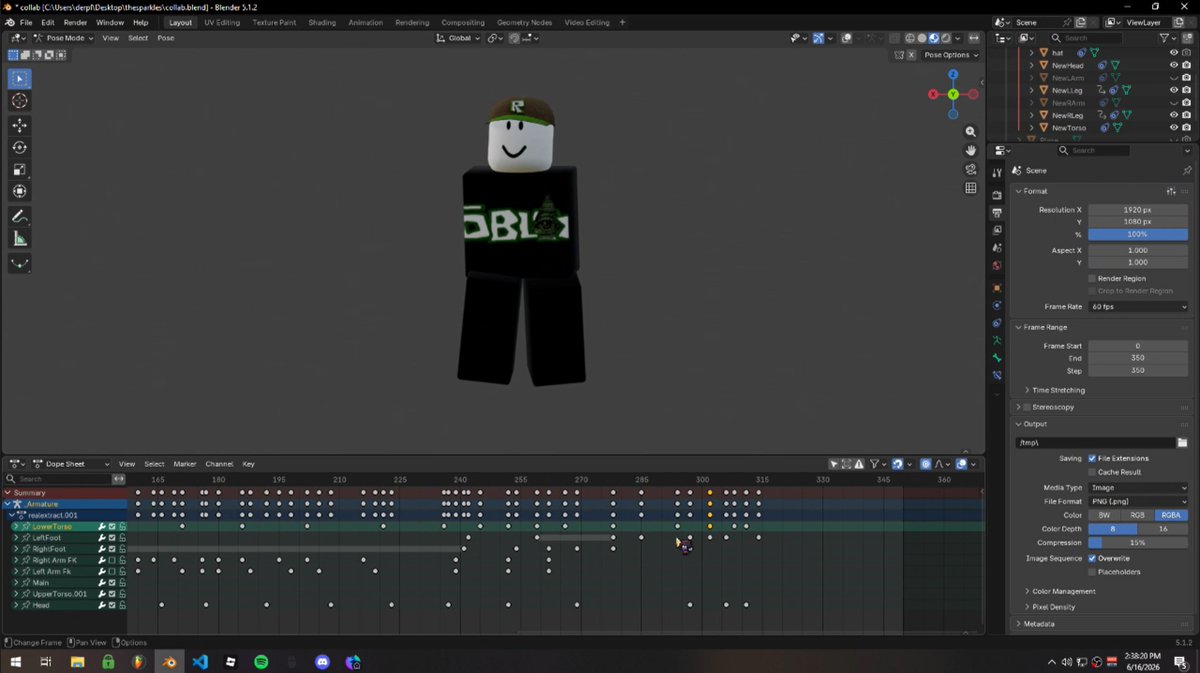Open the Frame Rate dropdown
Image resolution: width=1200 pixels, height=673 pixels.
[1138, 306]
